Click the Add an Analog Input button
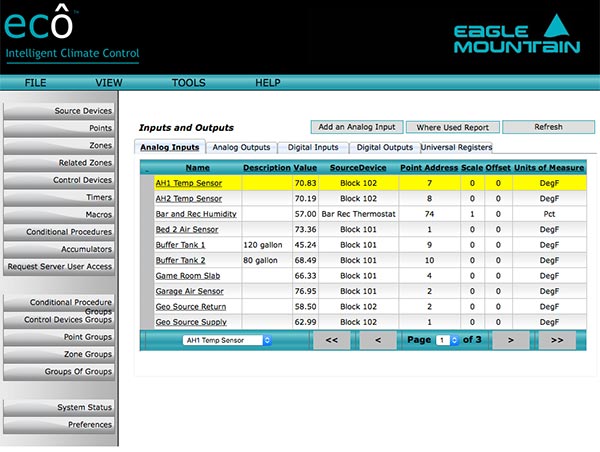 (x=357, y=127)
